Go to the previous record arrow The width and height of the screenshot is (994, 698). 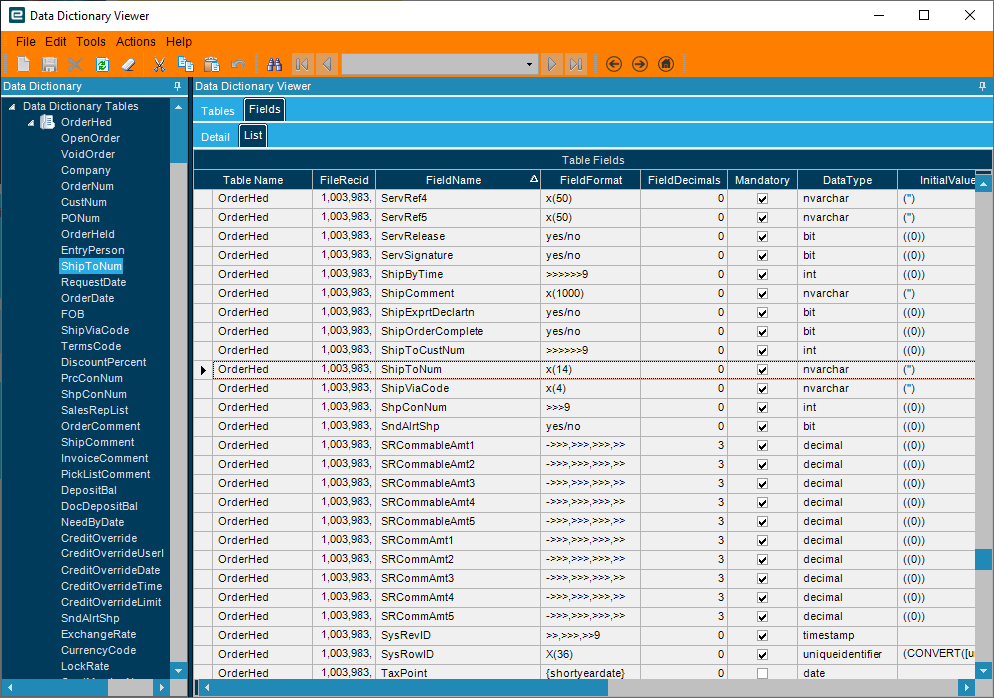pyautogui.click(x=327, y=64)
